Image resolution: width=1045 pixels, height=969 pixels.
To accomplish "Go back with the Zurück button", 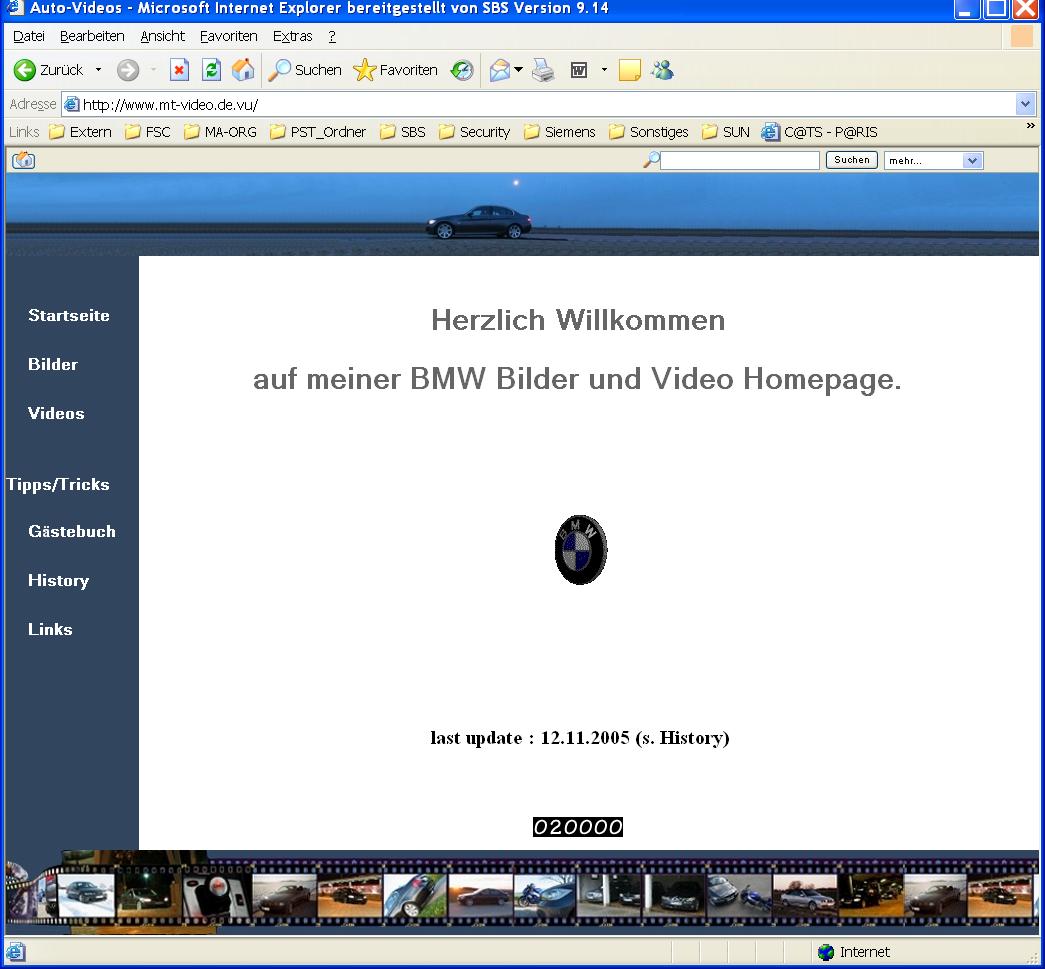I will click(48, 69).
